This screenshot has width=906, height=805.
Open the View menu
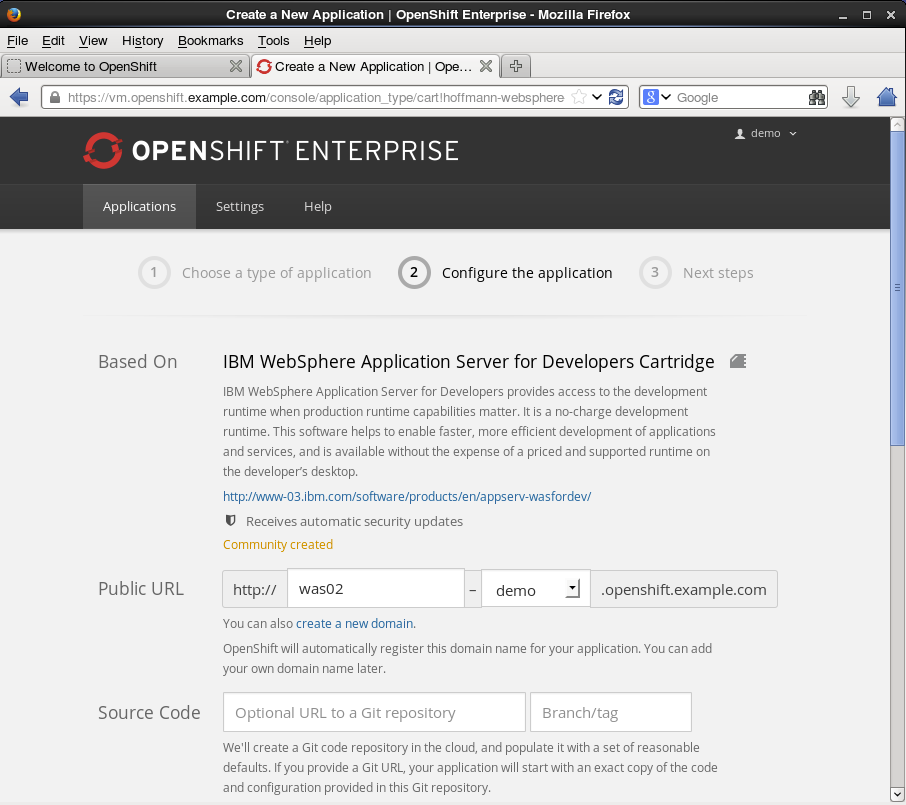(x=93, y=40)
